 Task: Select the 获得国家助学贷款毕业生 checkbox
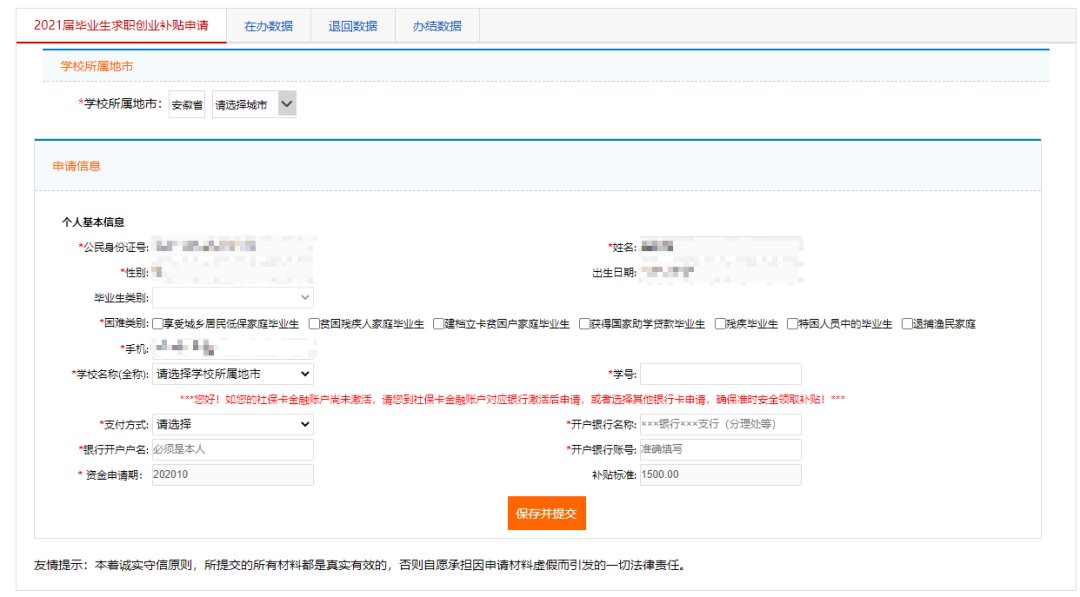584,324
